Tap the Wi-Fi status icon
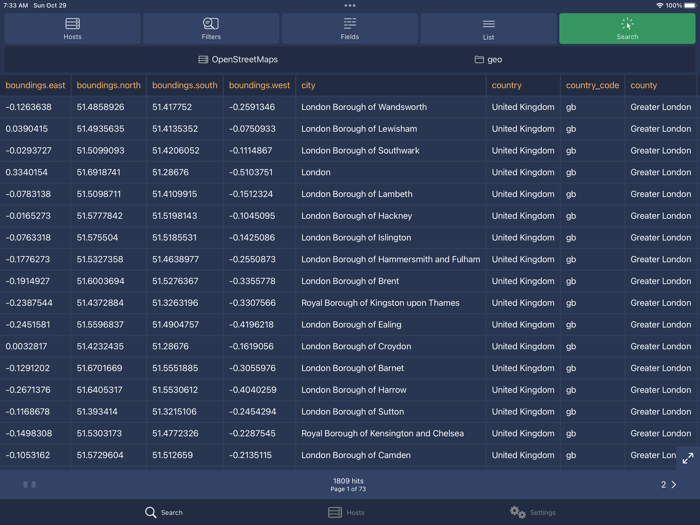The height and width of the screenshot is (525, 700). click(659, 5)
